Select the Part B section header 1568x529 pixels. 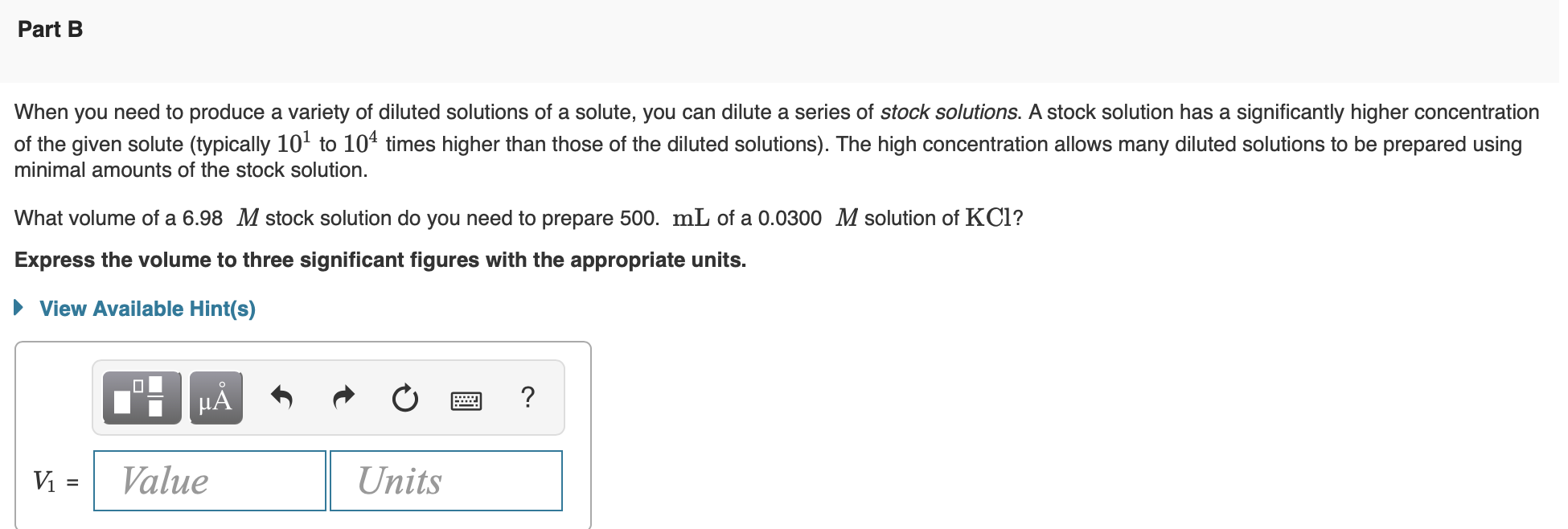click(50, 29)
